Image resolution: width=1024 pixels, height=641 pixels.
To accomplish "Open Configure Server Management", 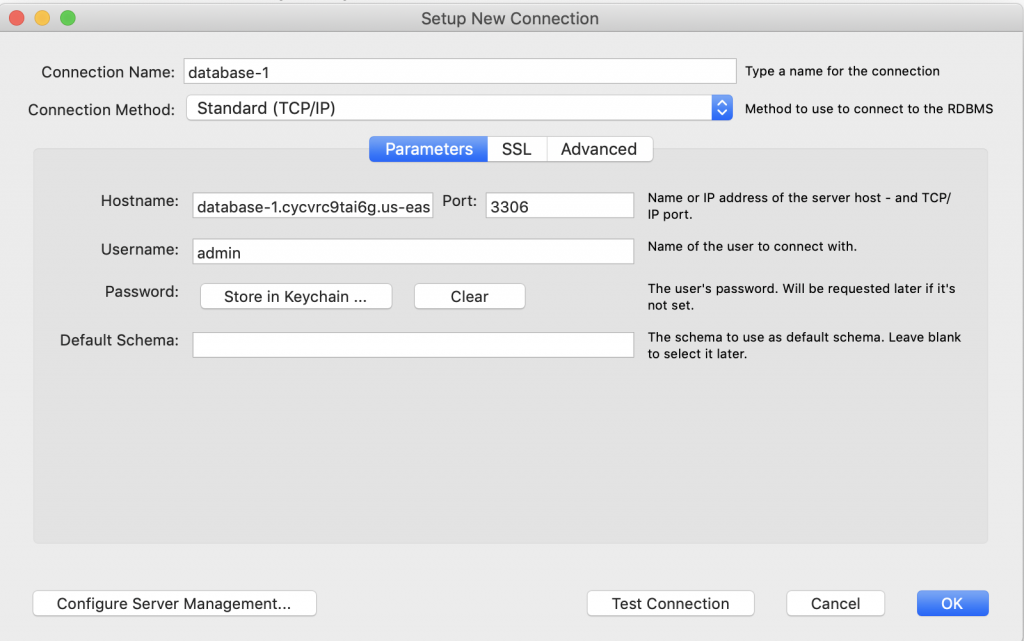I will point(174,603).
